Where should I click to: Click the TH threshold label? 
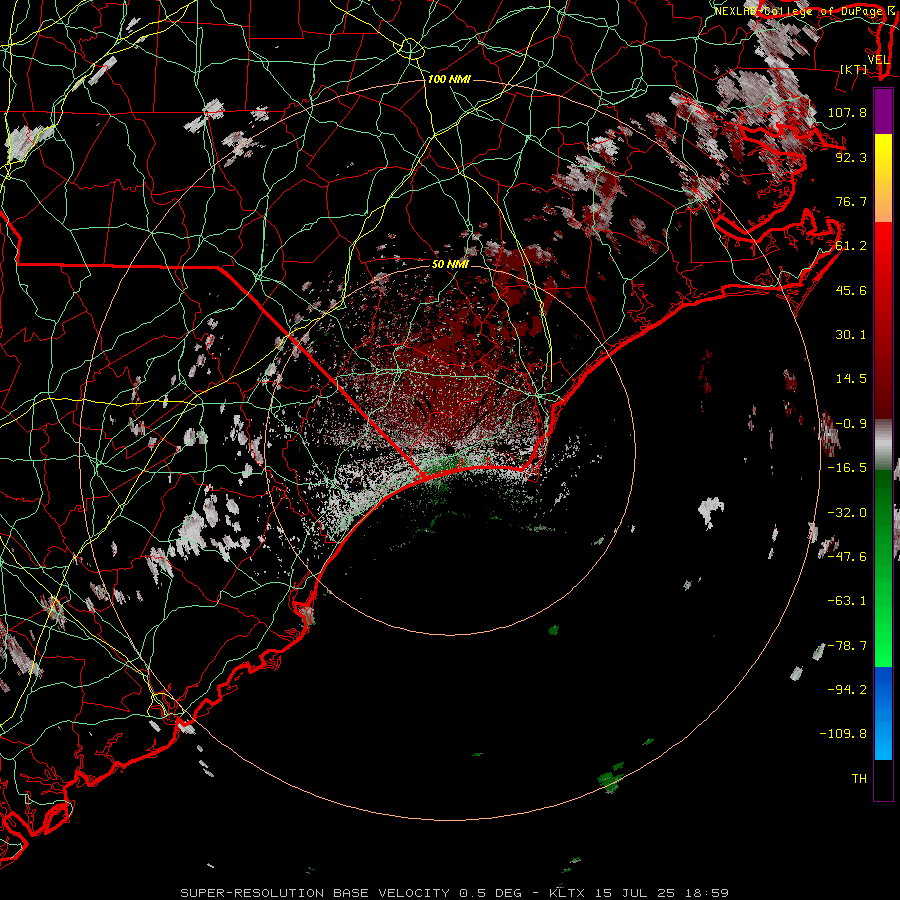859,779
